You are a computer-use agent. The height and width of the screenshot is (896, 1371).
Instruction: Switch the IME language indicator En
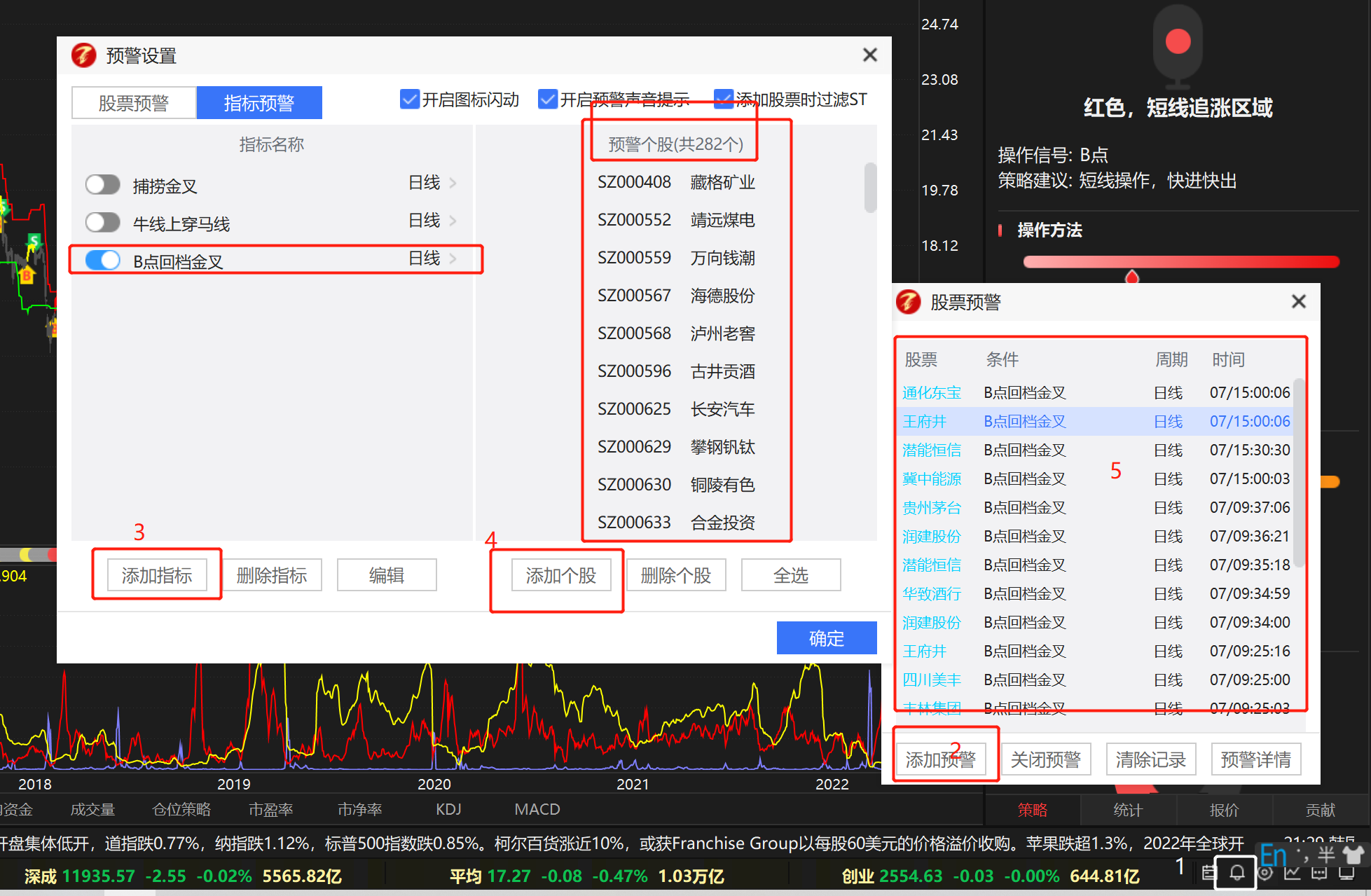pyautogui.click(x=1274, y=855)
